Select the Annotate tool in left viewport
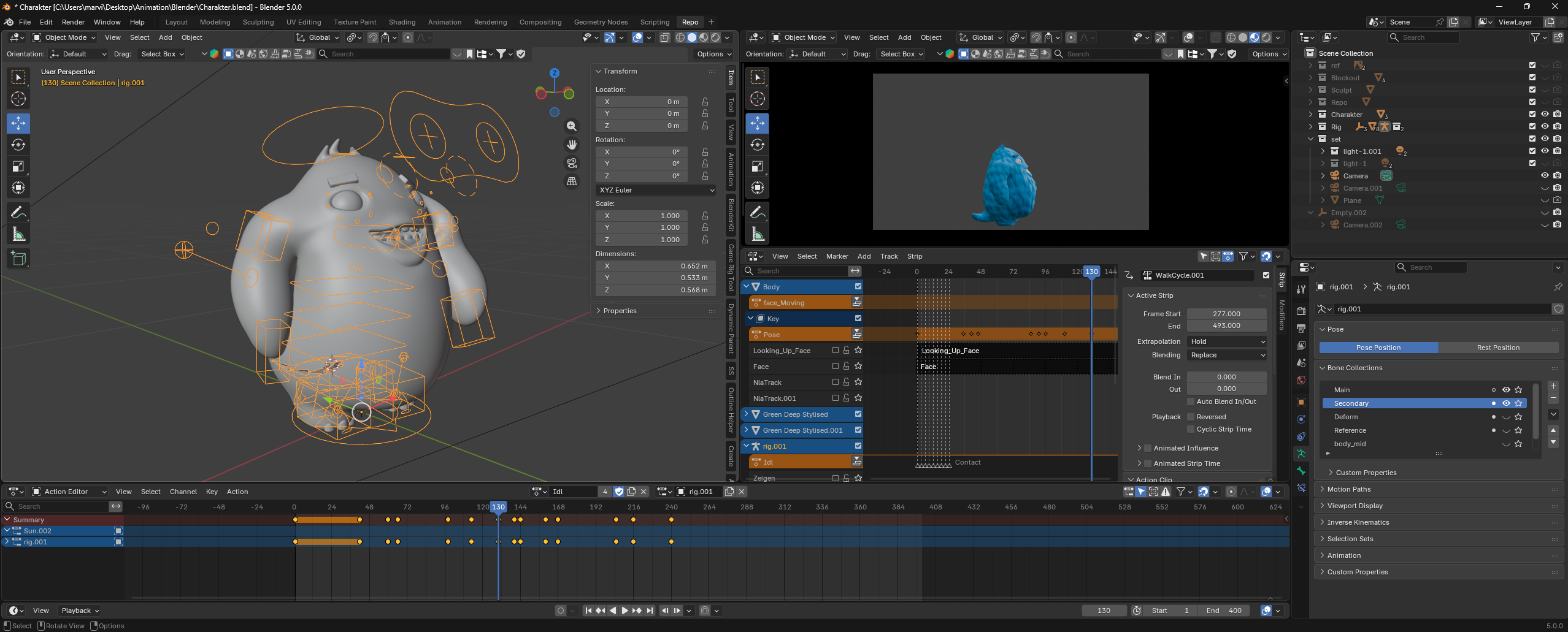 18,213
